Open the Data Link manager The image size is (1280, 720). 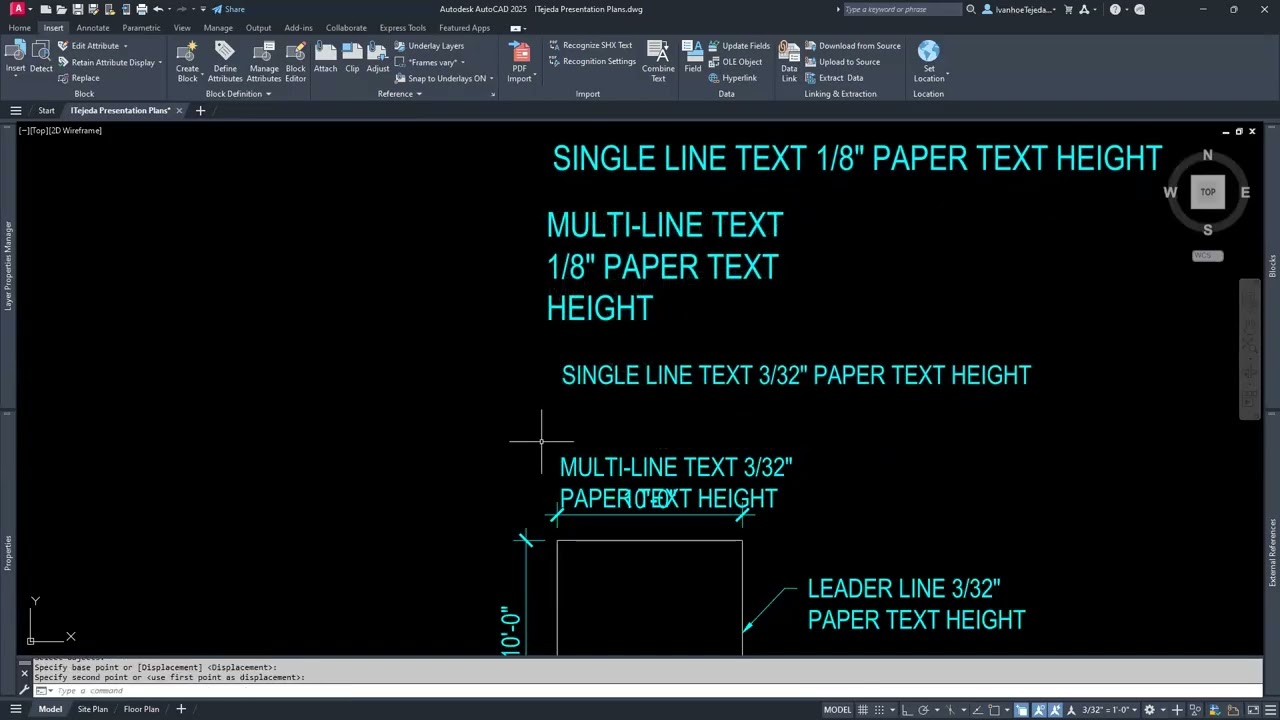click(x=789, y=61)
